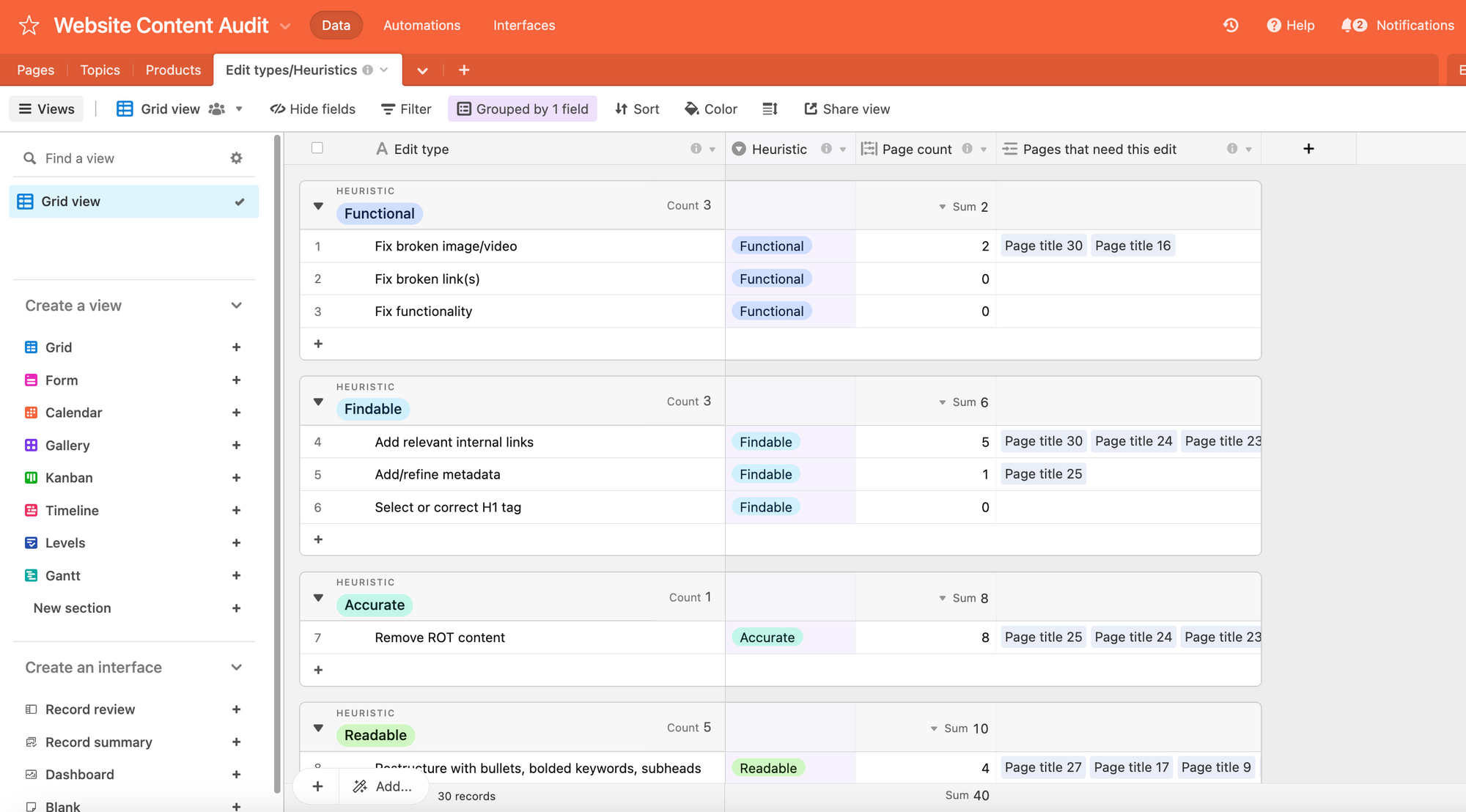Click info icon in Heuristic column header
The width and height of the screenshot is (1466, 812).
pyautogui.click(x=826, y=149)
